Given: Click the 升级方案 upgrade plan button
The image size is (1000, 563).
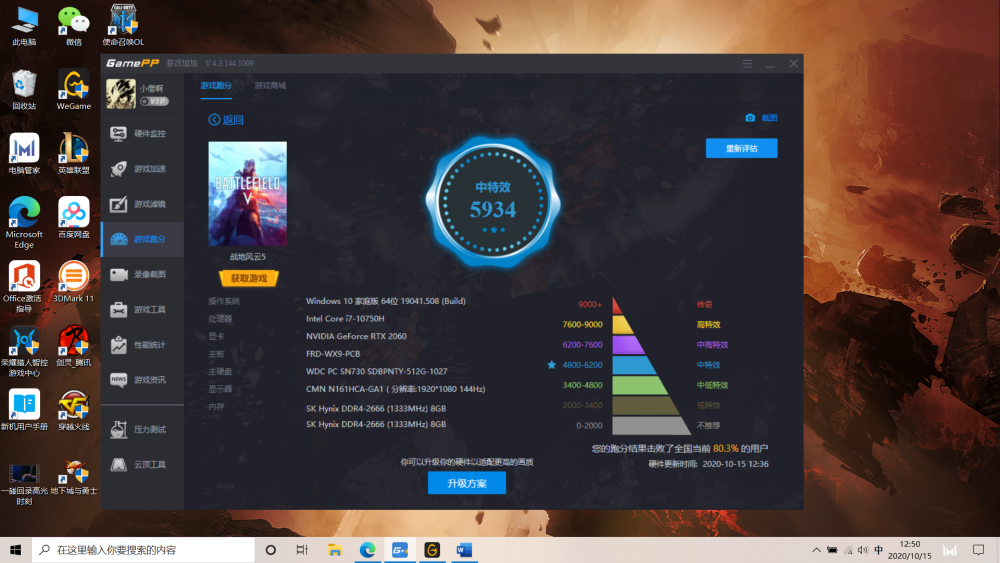Looking at the screenshot, I should coord(467,483).
